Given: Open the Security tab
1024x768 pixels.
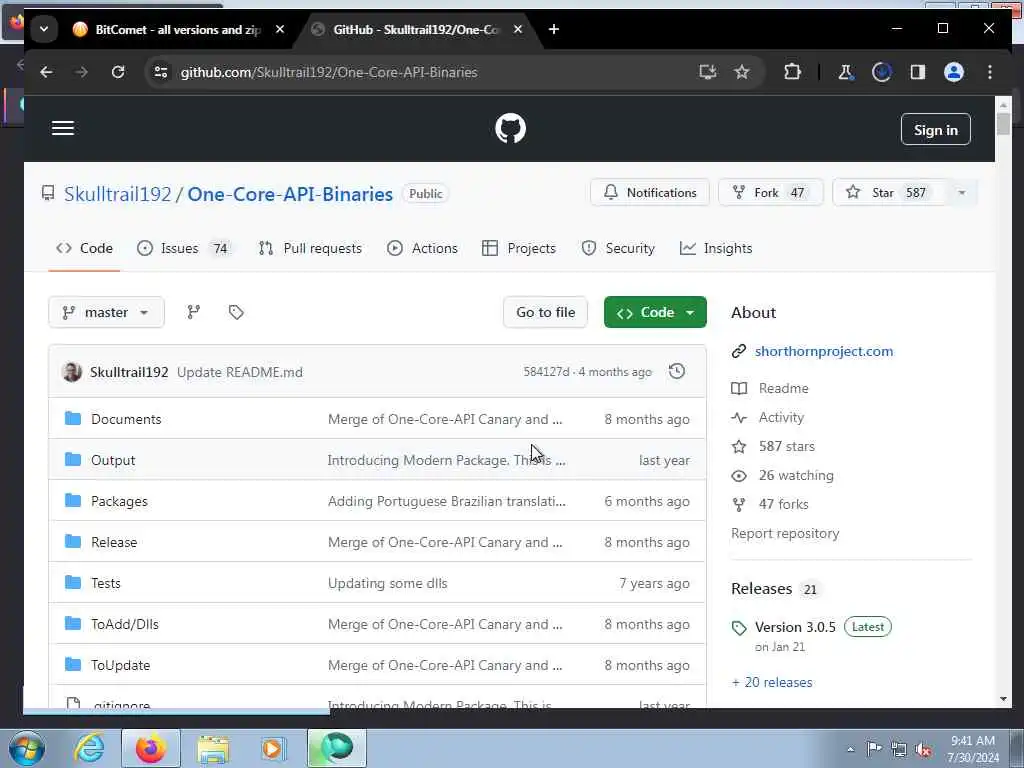Looking at the screenshot, I should click(x=618, y=248).
